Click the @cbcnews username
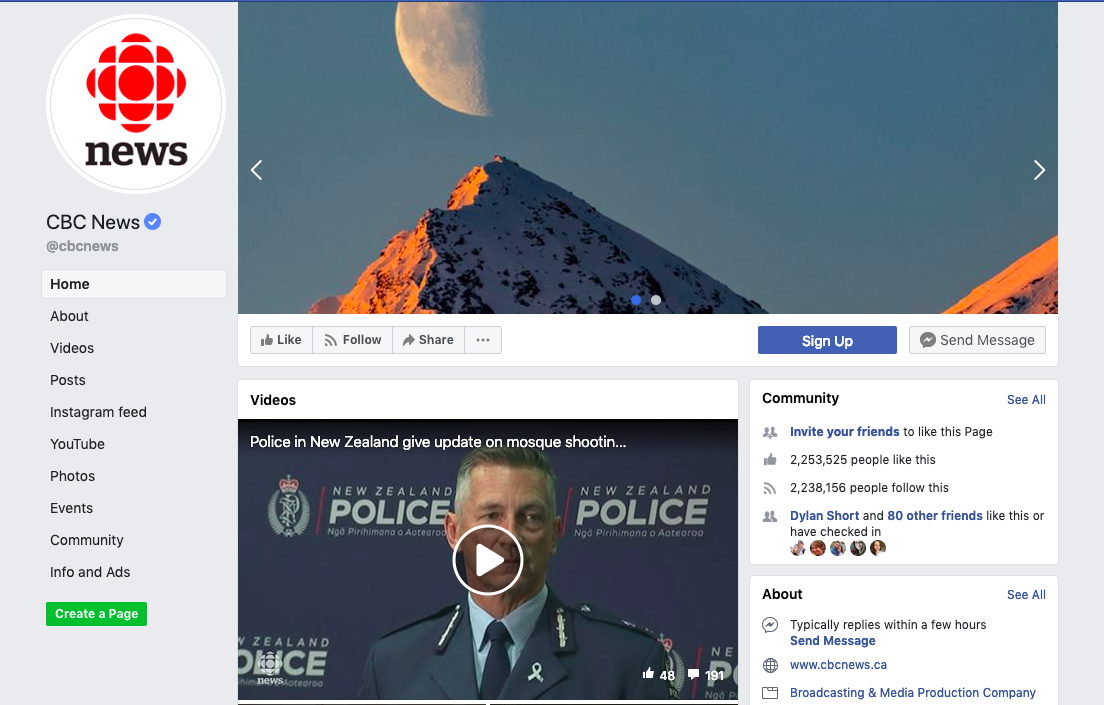The height and width of the screenshot is (705, 1104). [x=82, y=247]
